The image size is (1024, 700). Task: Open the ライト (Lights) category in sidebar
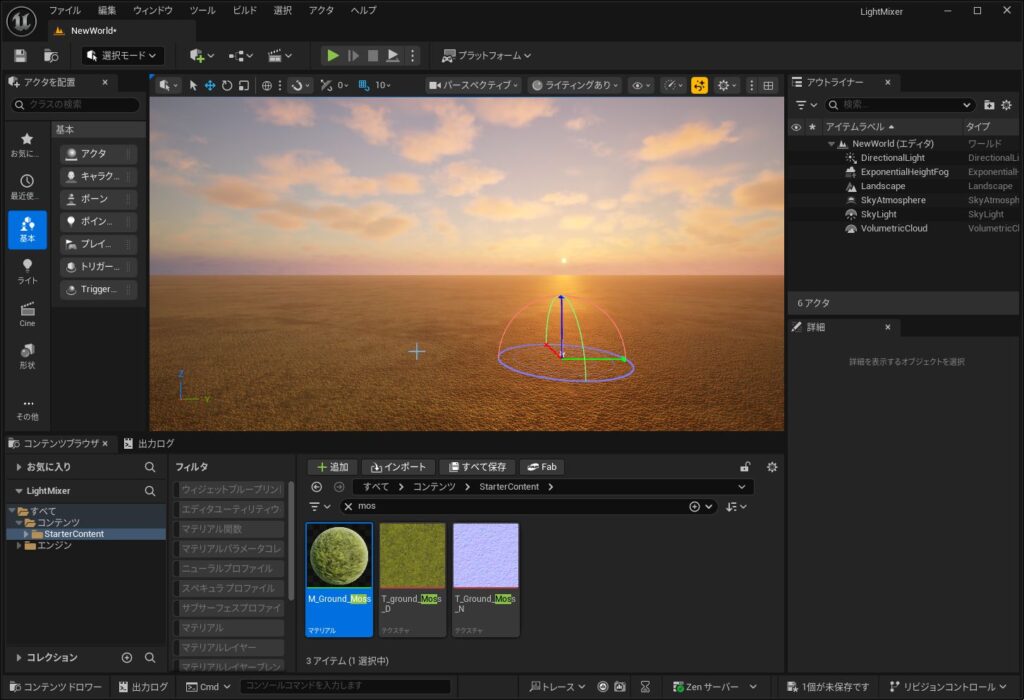coord(27,272)
